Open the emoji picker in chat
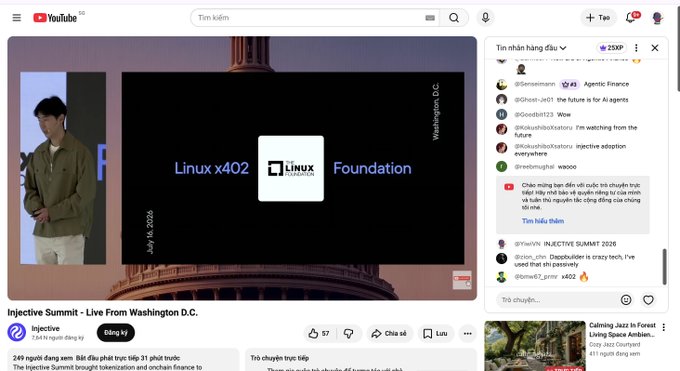 [626, 300]
